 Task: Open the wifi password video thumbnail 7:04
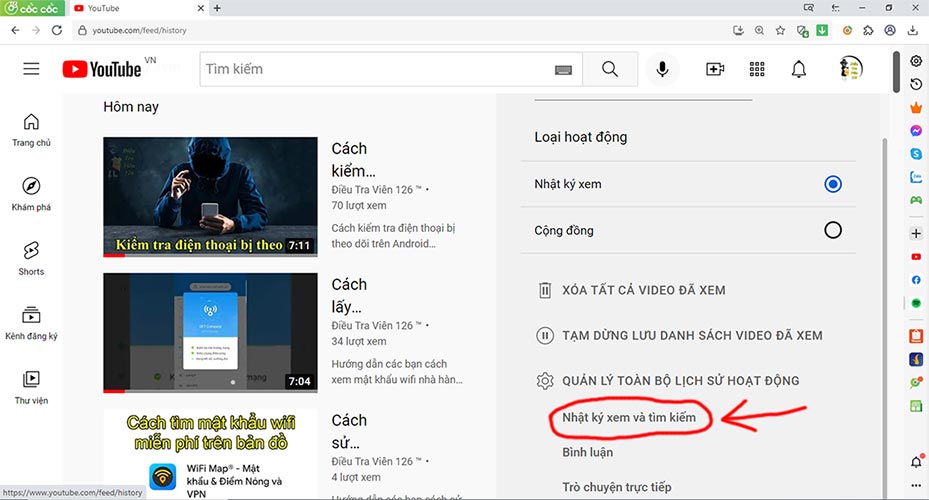pyautogui.click(x=210, y=332)
